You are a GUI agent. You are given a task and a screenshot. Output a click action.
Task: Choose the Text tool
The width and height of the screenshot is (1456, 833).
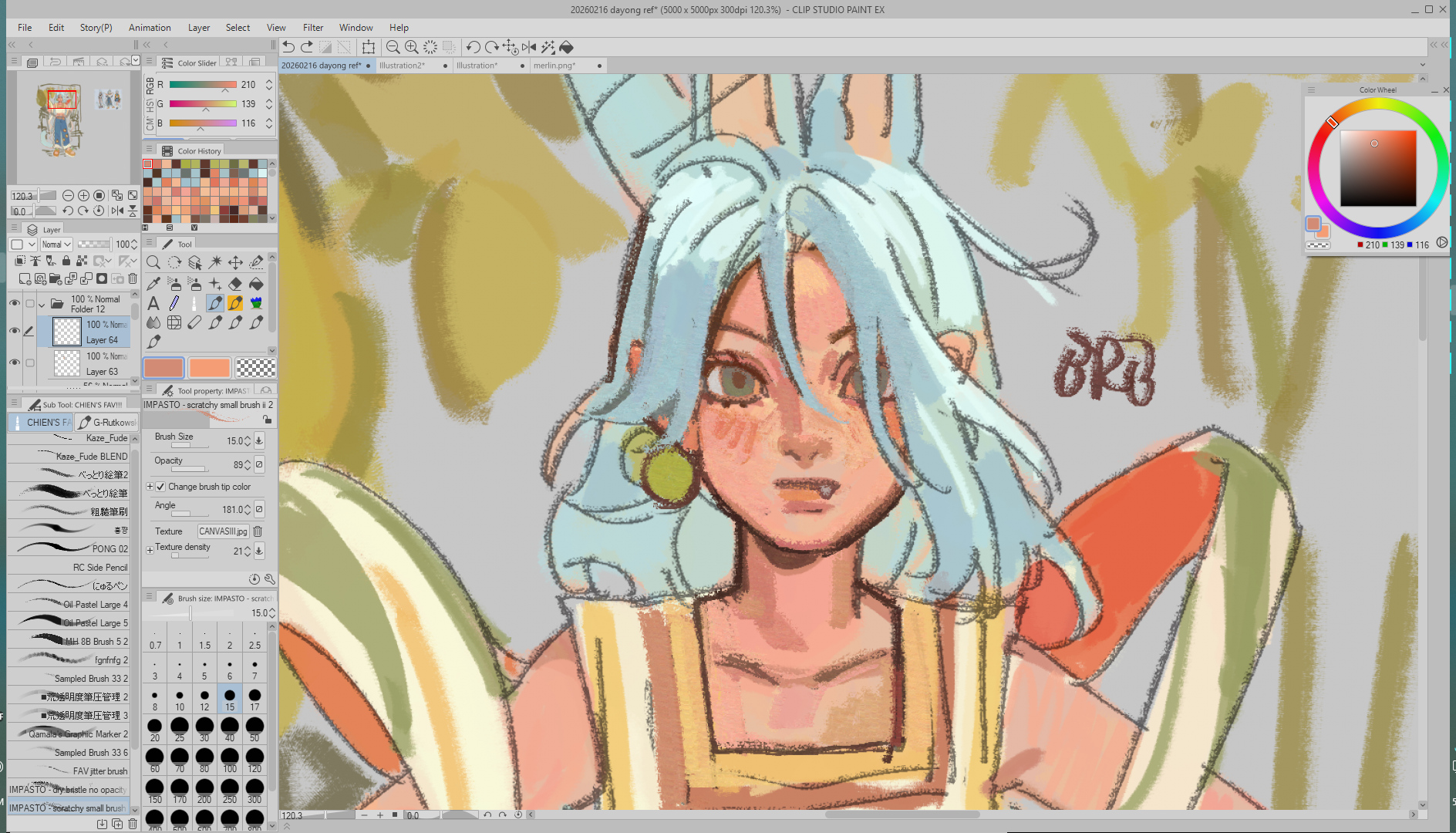click(x=153, y=304)
